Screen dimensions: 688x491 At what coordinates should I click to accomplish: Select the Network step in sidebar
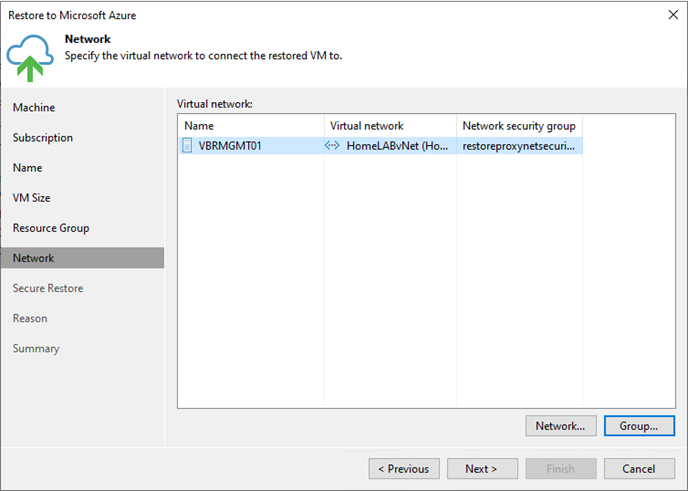tap(82, 258)
